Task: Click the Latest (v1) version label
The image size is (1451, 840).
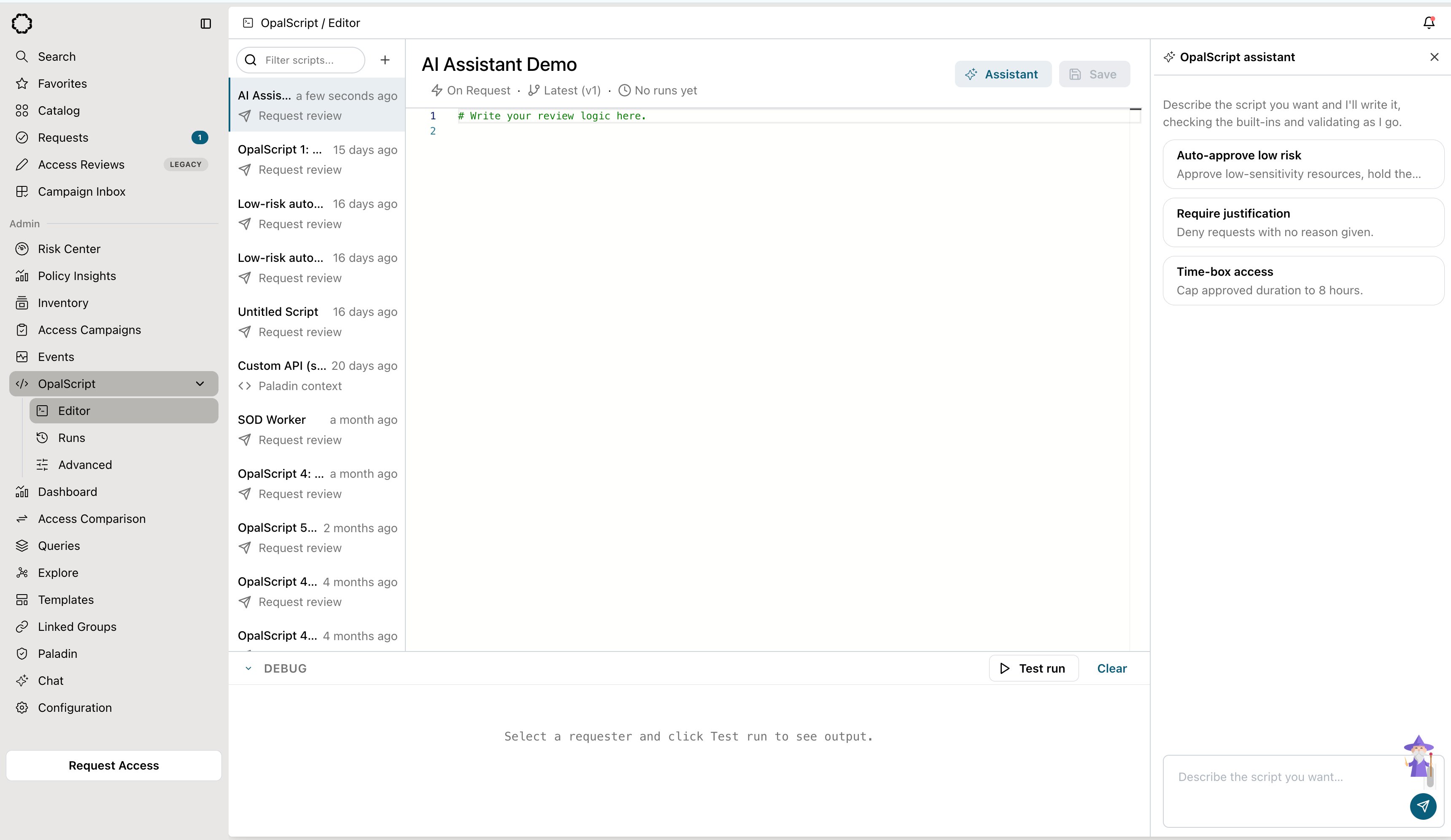Action: click(564, 90)
